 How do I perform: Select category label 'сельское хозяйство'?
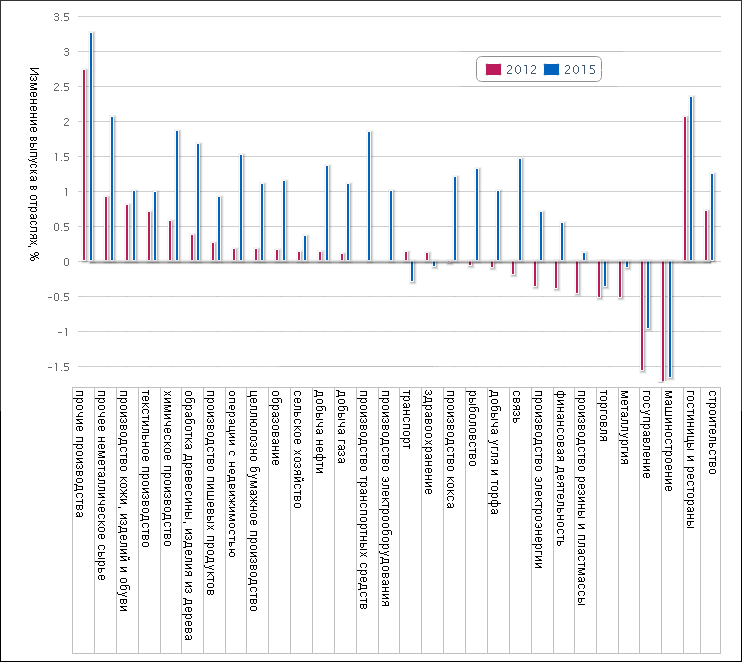click(x=298, y=449)
